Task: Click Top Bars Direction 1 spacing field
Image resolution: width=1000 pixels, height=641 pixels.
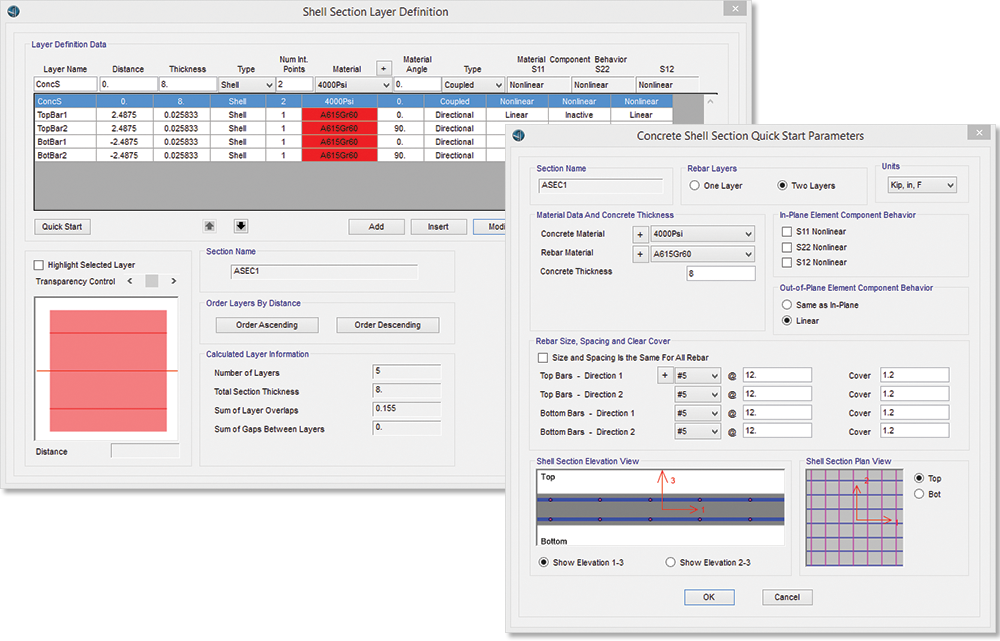Action: pos(777,375)
